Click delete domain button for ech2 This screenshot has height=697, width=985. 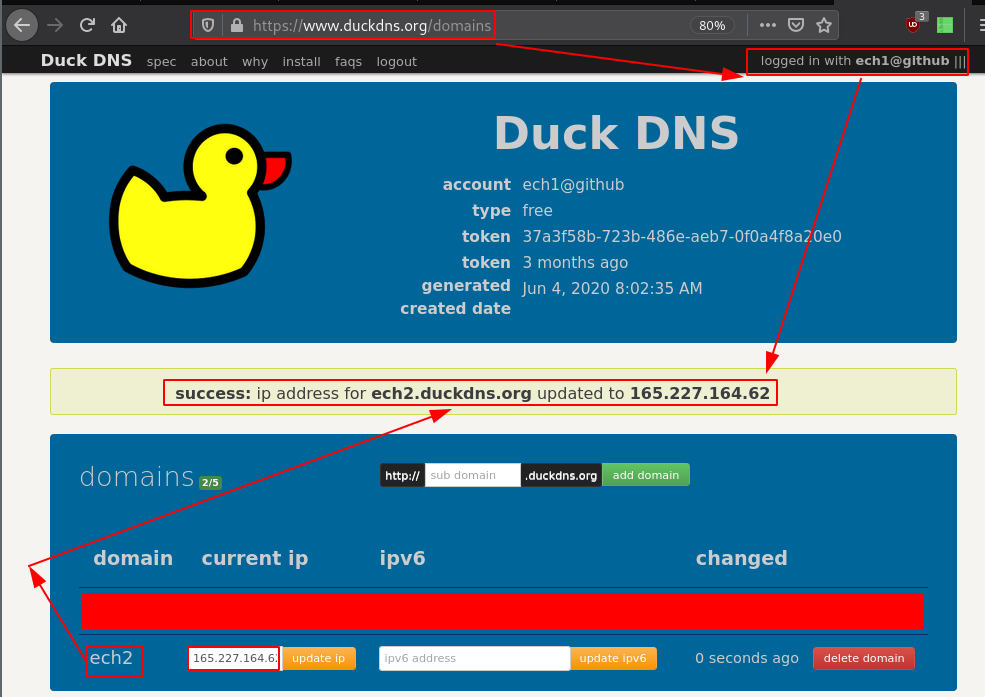point(864,658)
